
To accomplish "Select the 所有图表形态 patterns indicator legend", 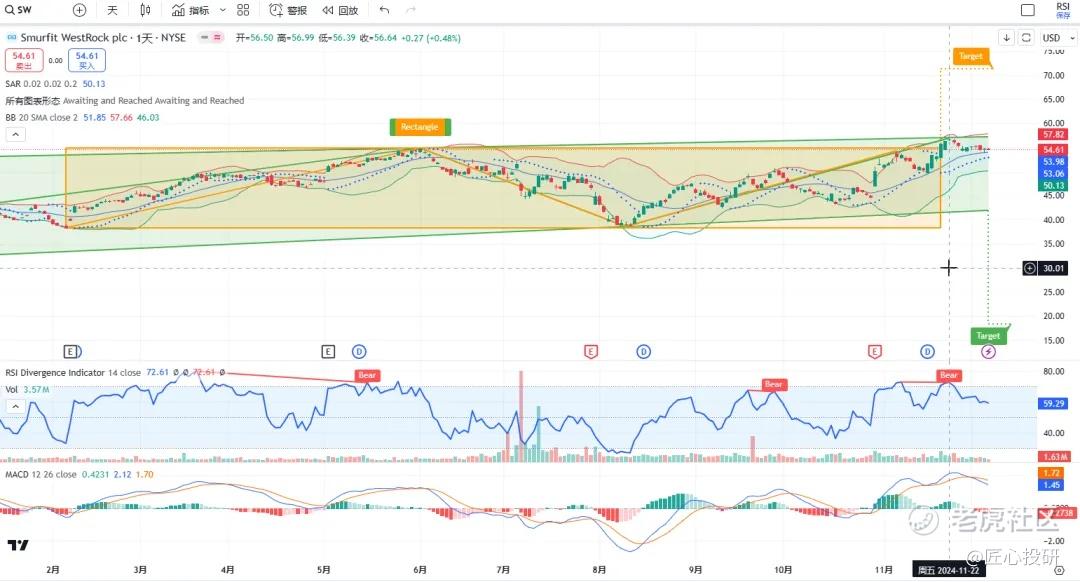I will pos(125,101).
